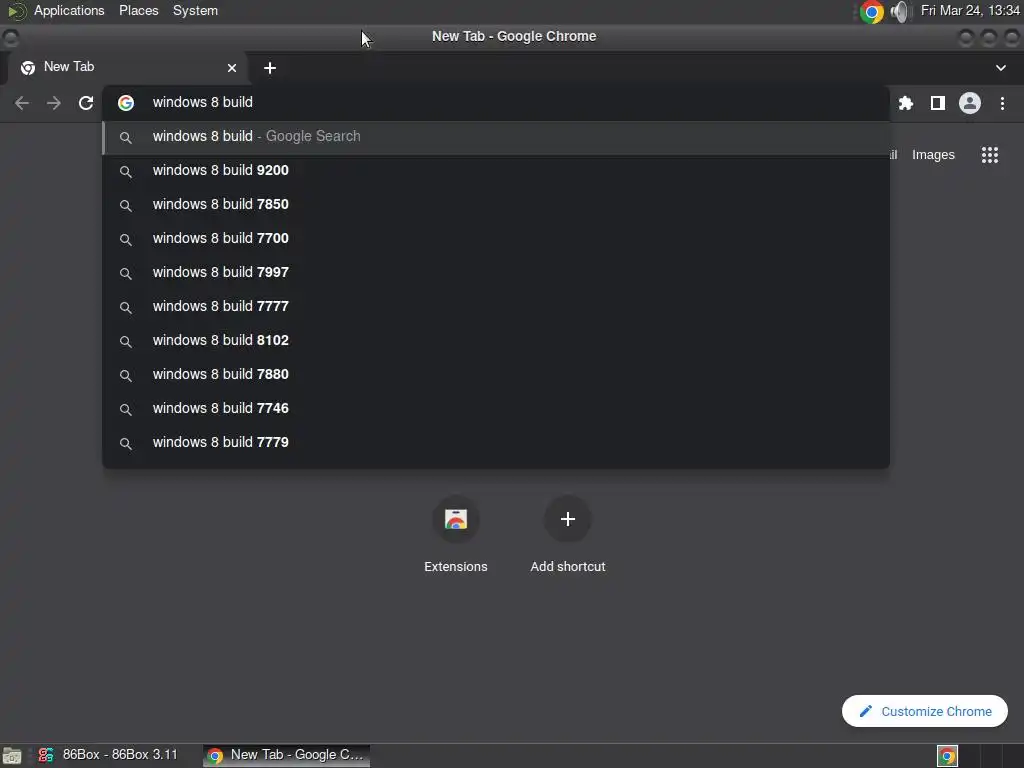
Task: Choose suggestion windows 8 build 7997
Action: point(496,272)
